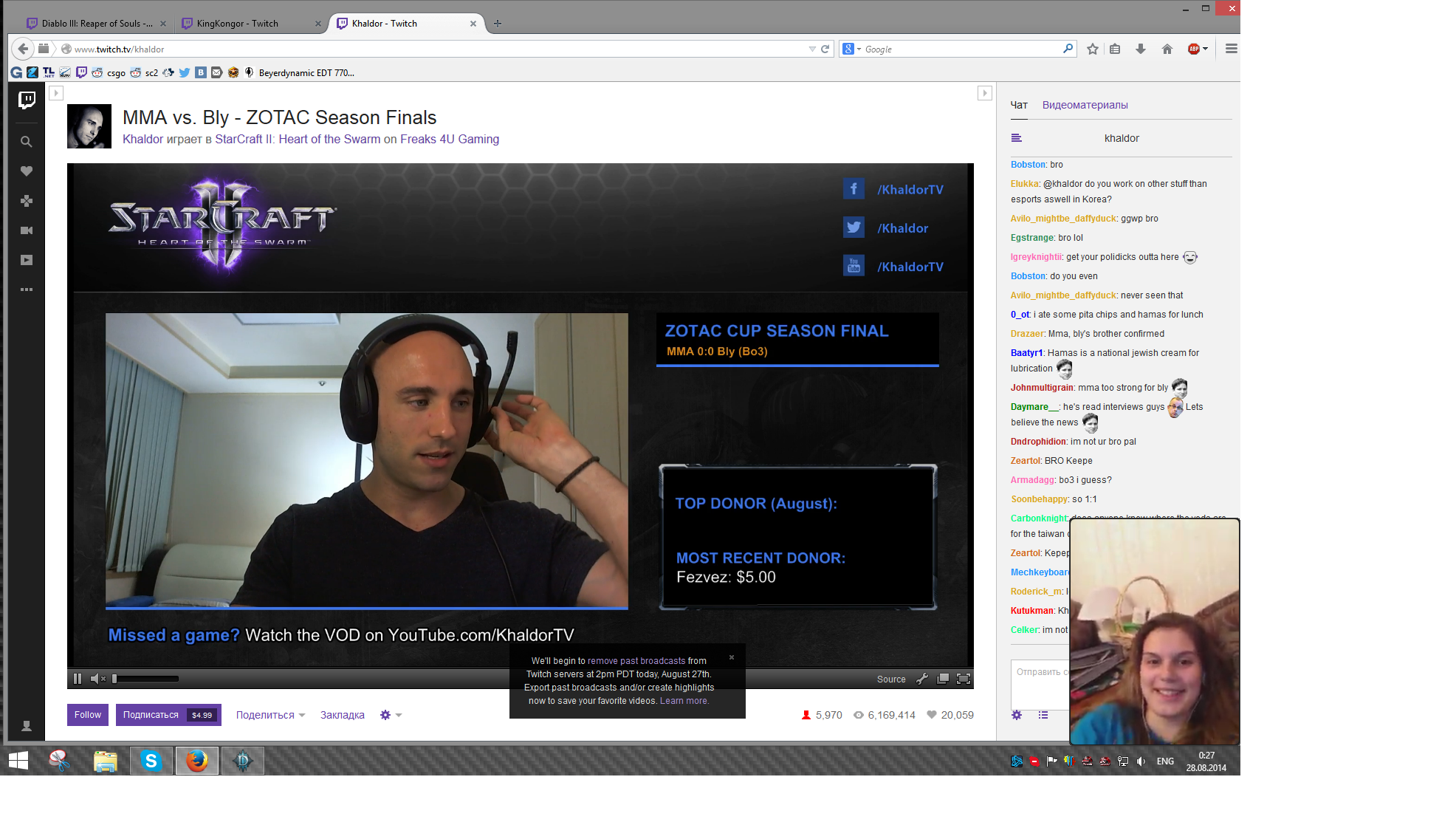Adjust the player volume slider

[x=145, y=679]
